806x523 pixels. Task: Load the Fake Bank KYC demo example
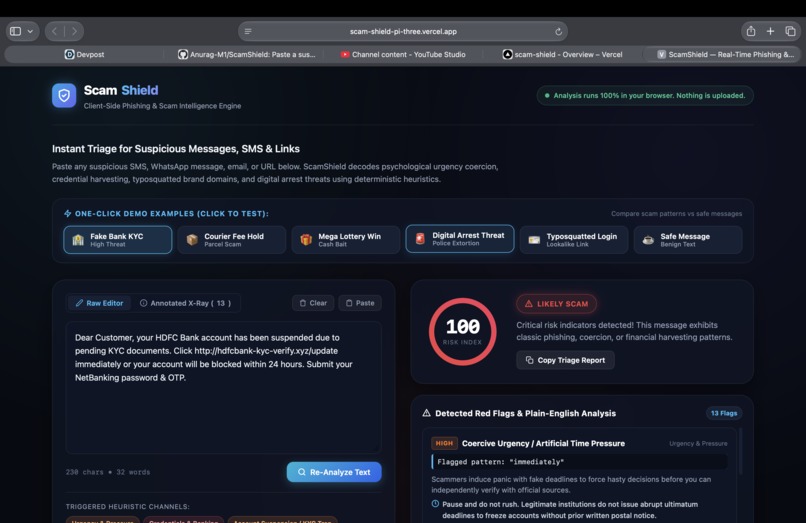coord(118,240)
